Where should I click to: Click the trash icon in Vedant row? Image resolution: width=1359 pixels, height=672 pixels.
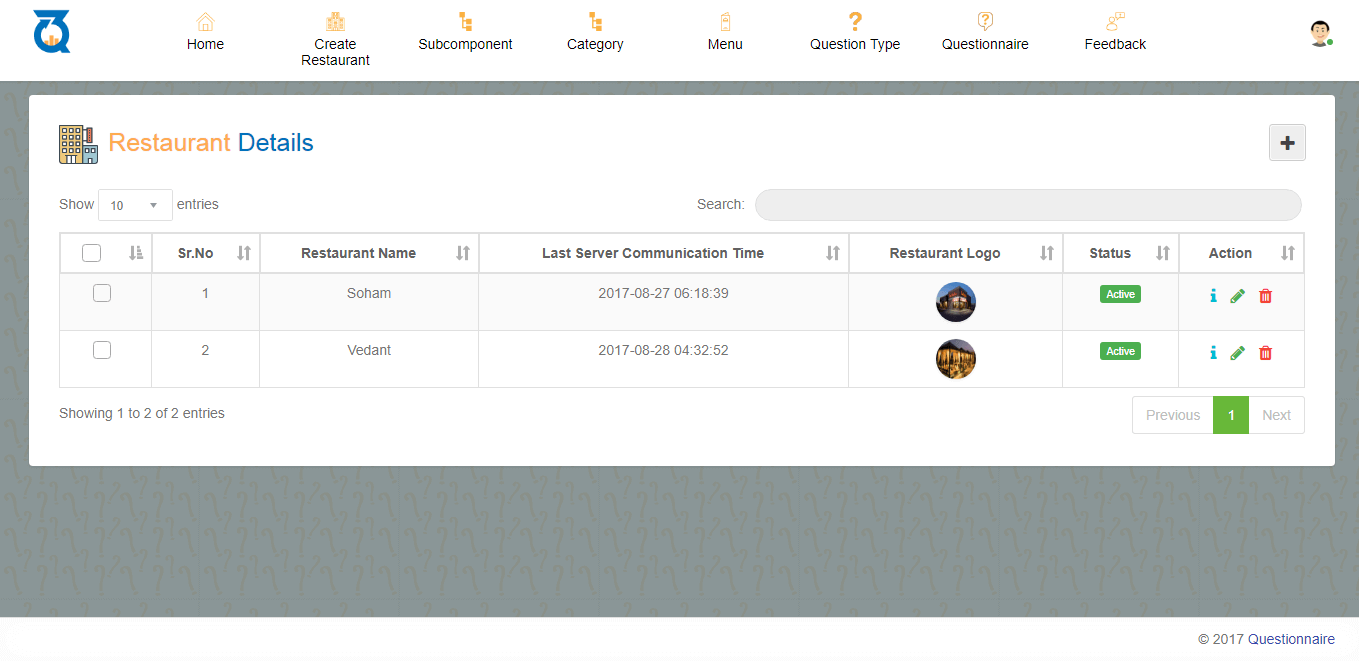[x=1265, y=353]
